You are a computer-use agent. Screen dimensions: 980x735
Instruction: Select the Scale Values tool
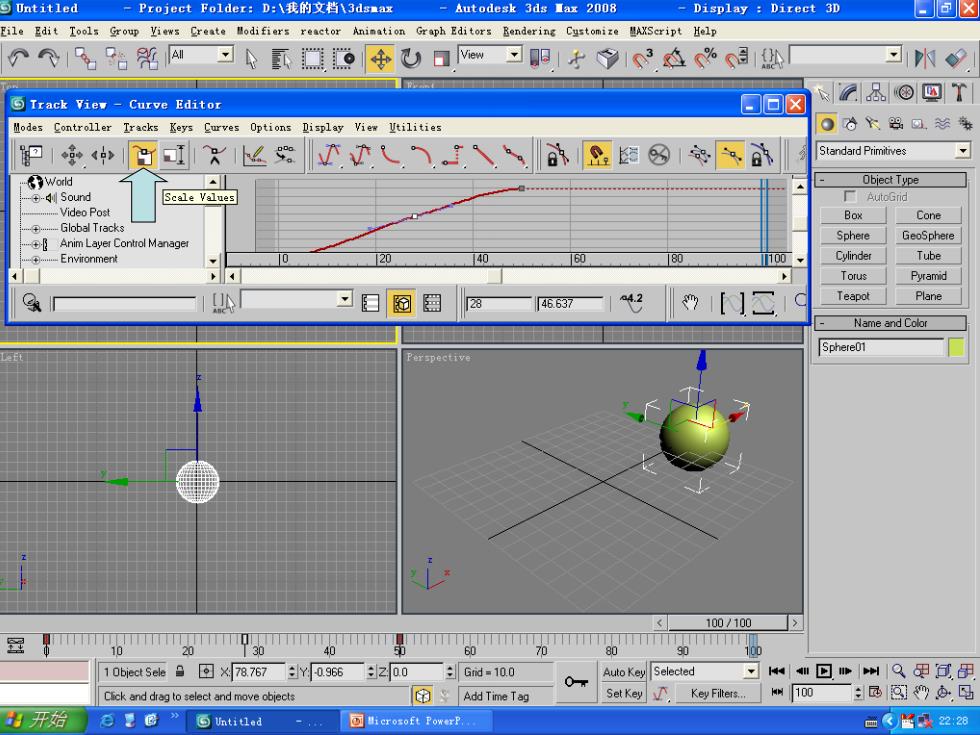[x=174, y=155]
